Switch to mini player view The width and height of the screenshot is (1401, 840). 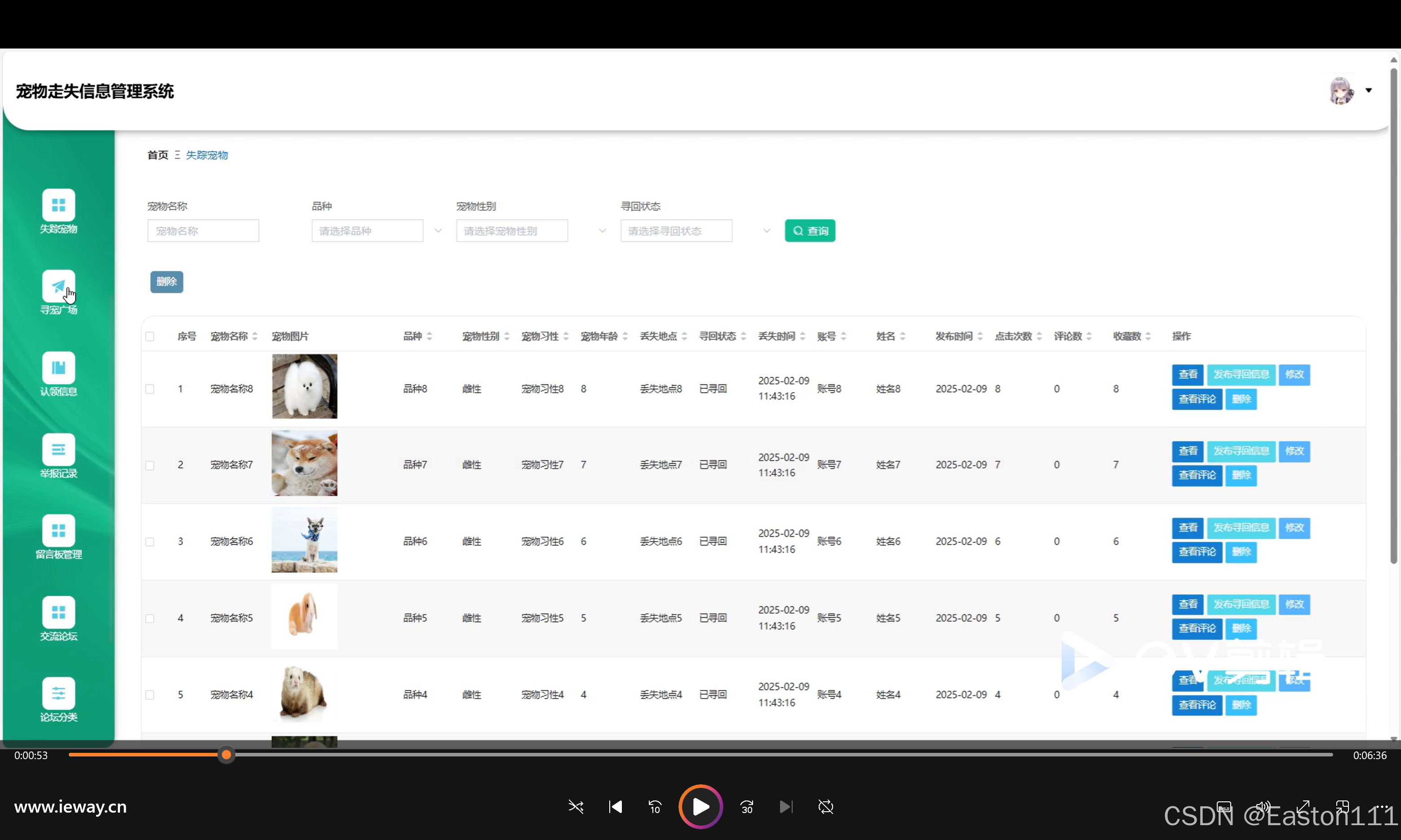(1343, 807)
